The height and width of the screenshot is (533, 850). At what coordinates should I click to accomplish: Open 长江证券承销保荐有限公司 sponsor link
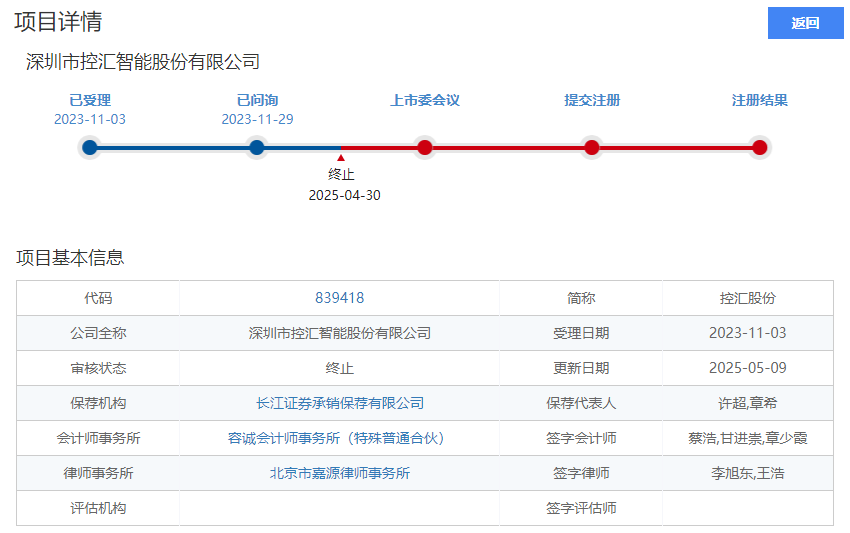point(339,403)
